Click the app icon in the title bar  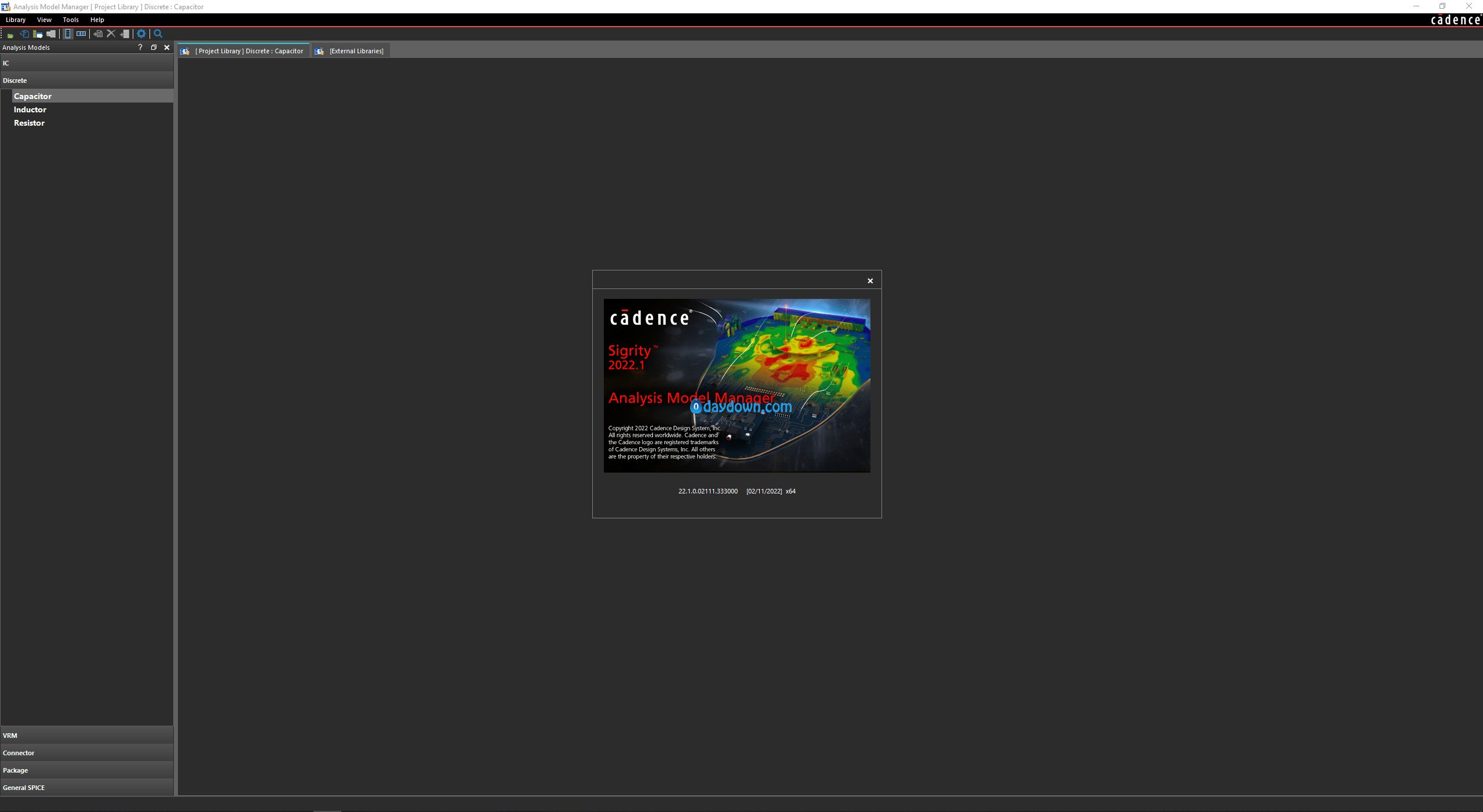tap(5, 6)
